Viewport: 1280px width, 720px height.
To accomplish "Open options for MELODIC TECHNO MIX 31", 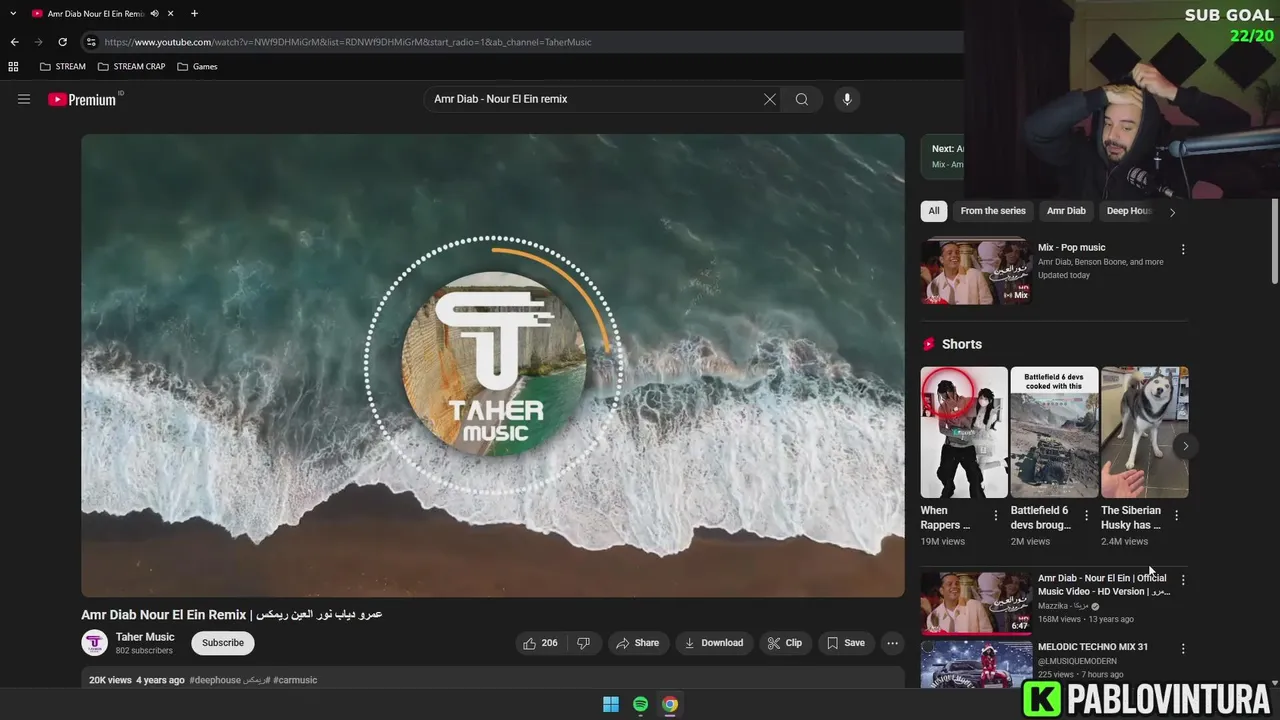I will click(1183, 649).
